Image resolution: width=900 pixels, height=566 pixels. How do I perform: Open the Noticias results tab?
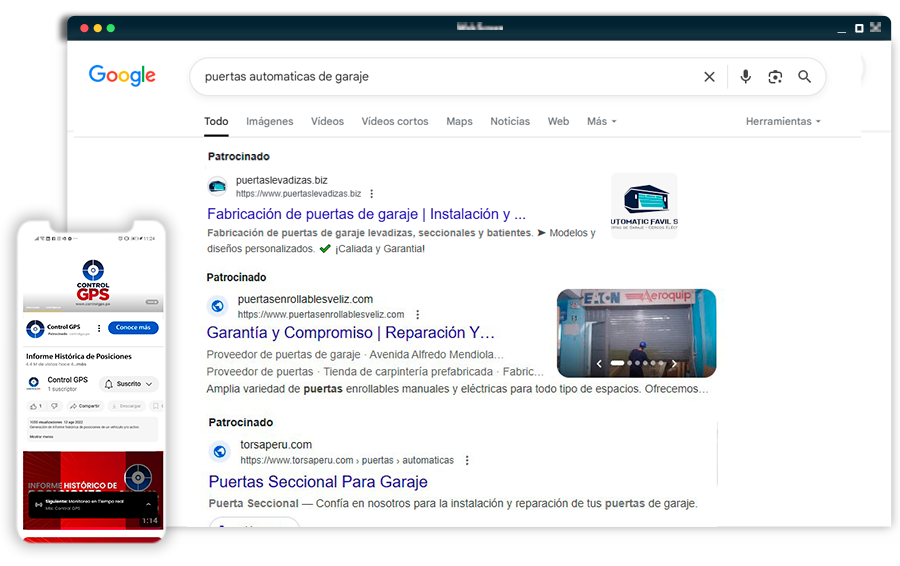click(510, 122)
